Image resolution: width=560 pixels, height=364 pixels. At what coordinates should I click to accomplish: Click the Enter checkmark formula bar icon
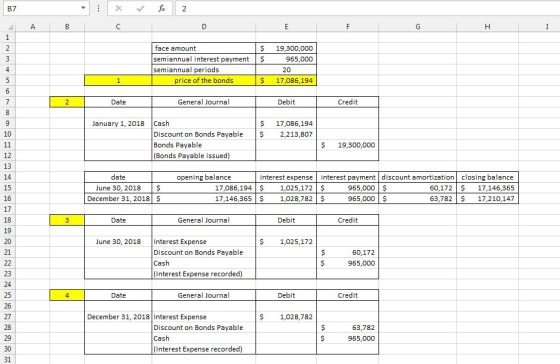[140, 9]
